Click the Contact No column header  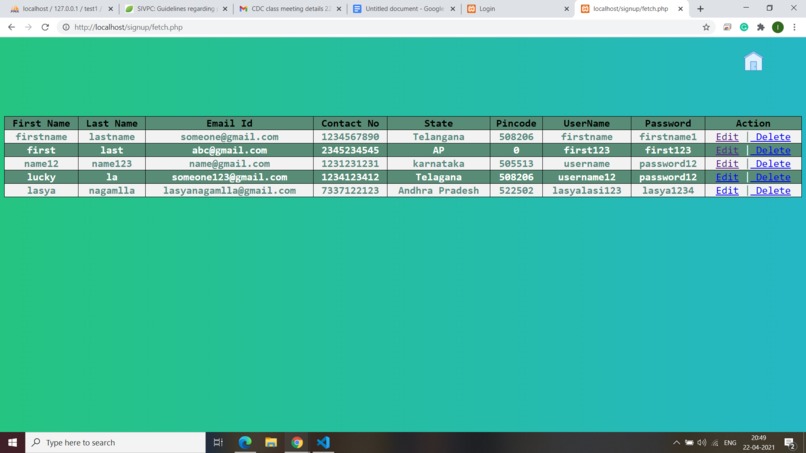350,123
